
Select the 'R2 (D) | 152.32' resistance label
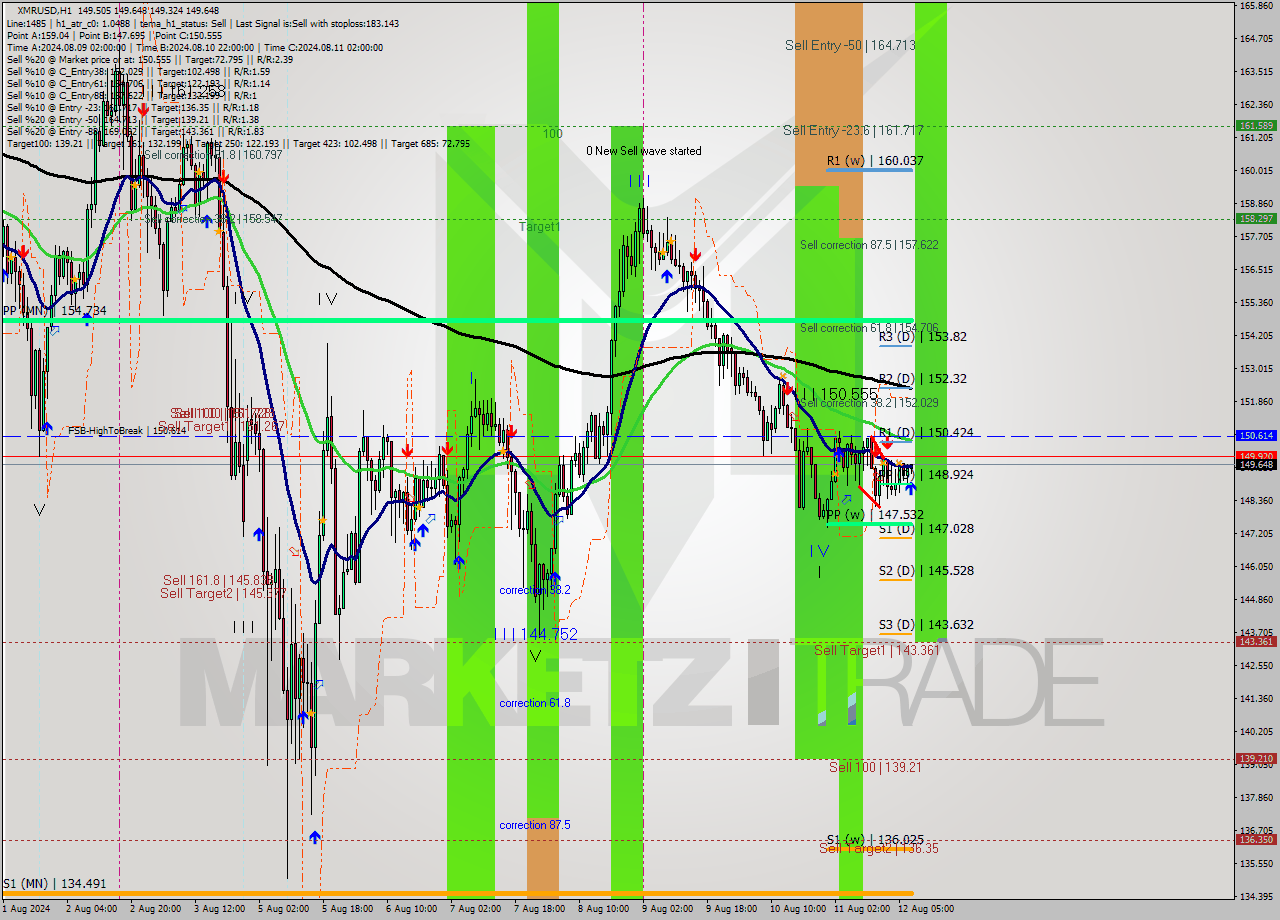click(x=923, y=379)
